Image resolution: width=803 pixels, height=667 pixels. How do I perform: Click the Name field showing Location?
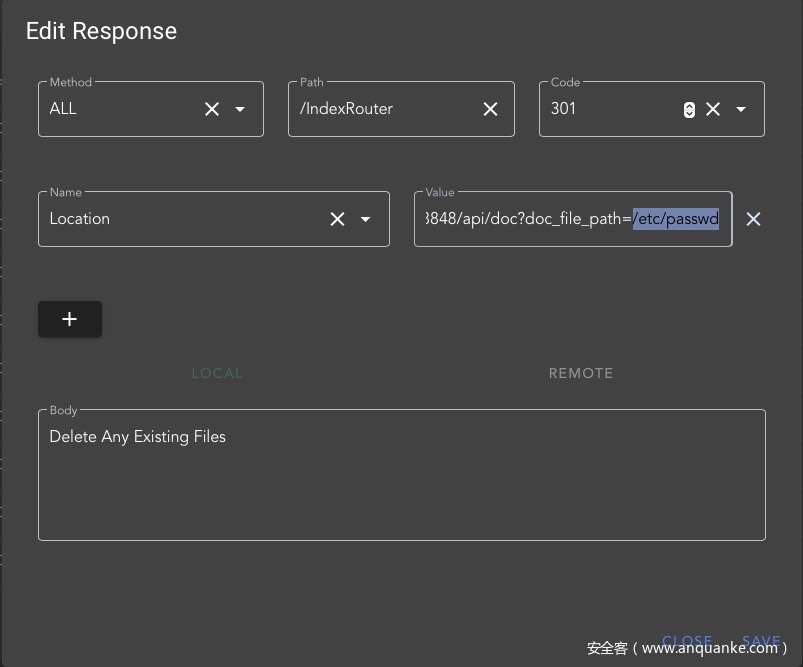click(180, 219)
